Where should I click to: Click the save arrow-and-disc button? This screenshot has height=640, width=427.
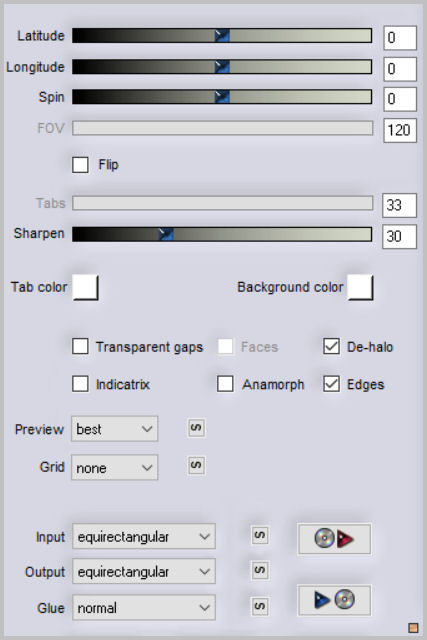pos(334,600)
